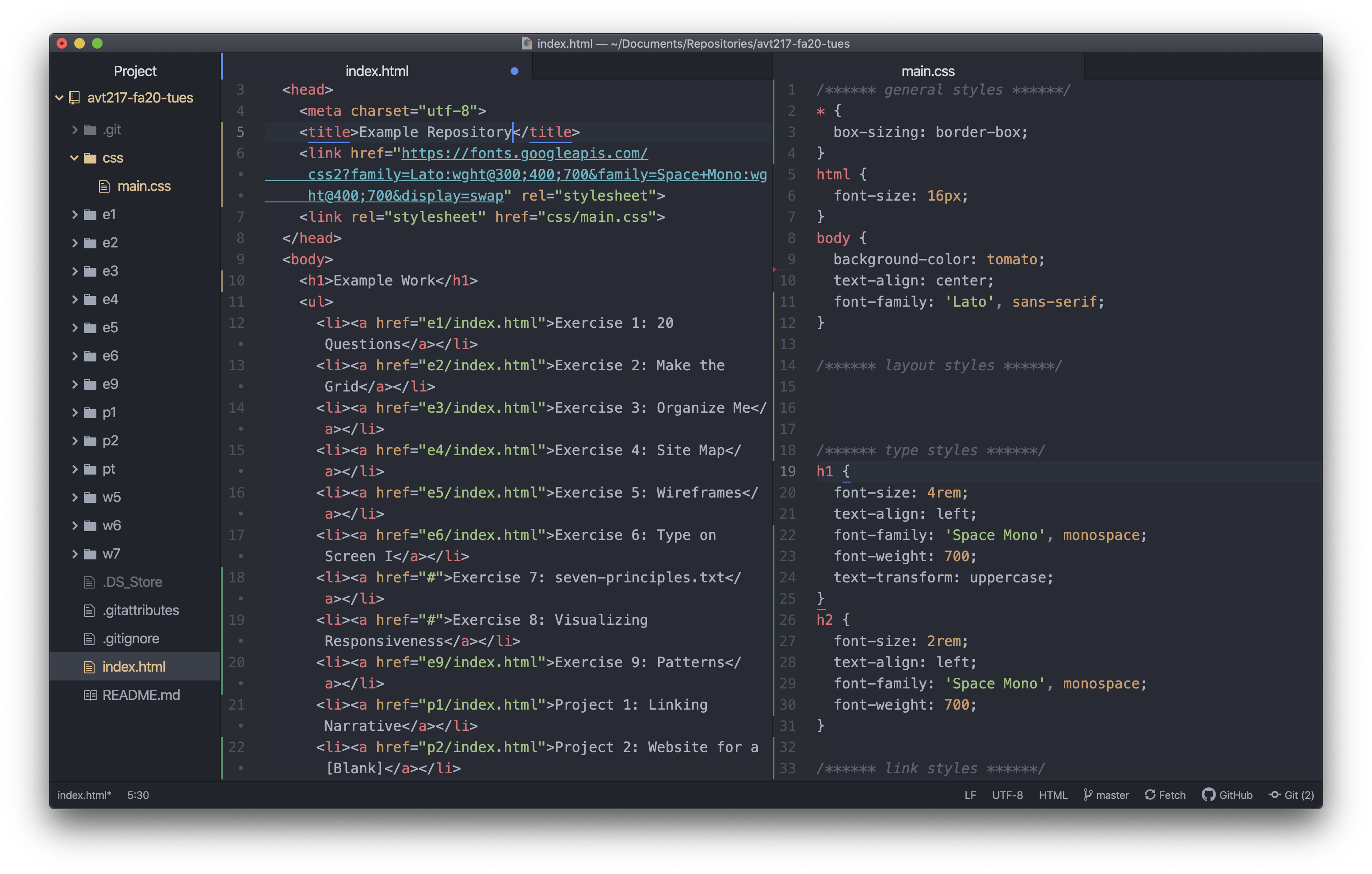This screenshot has height=874, width=1372.
Task: Click the index.html file icon in tree
Action: [x=89, y=667]
